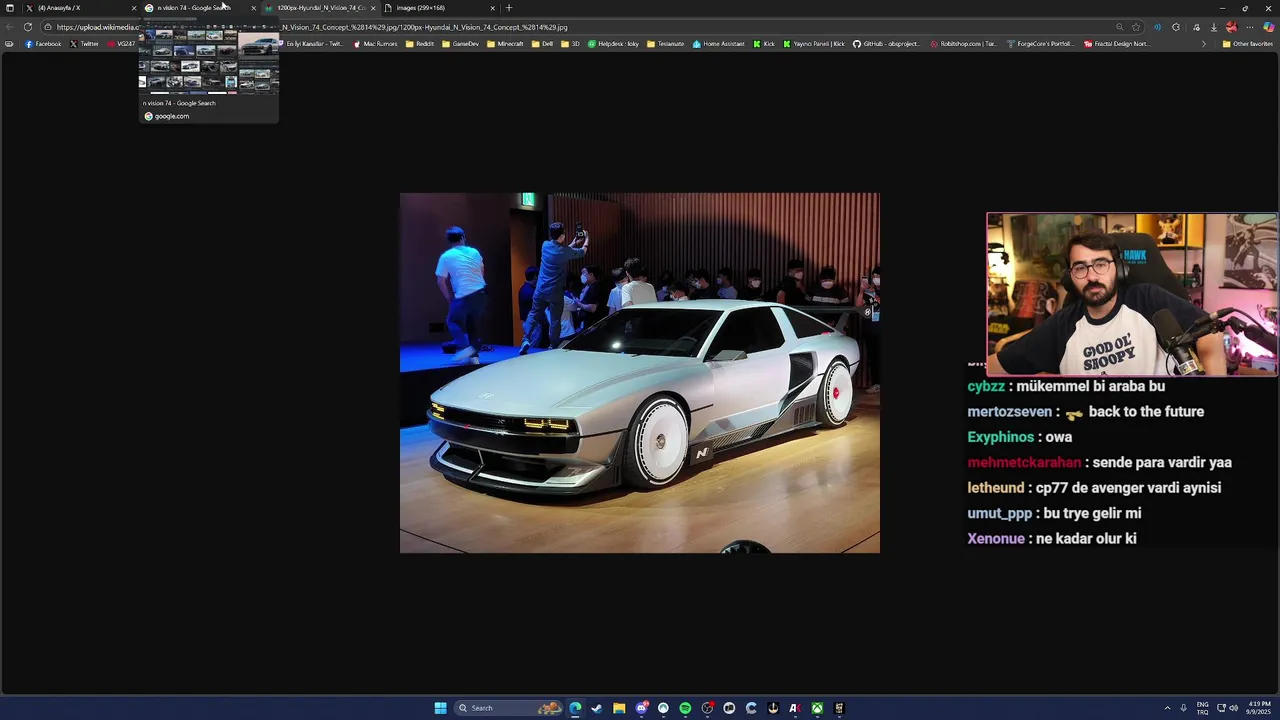Open the favorites list icon
The image size is (1280, 720).
[x=1196, y=27]
